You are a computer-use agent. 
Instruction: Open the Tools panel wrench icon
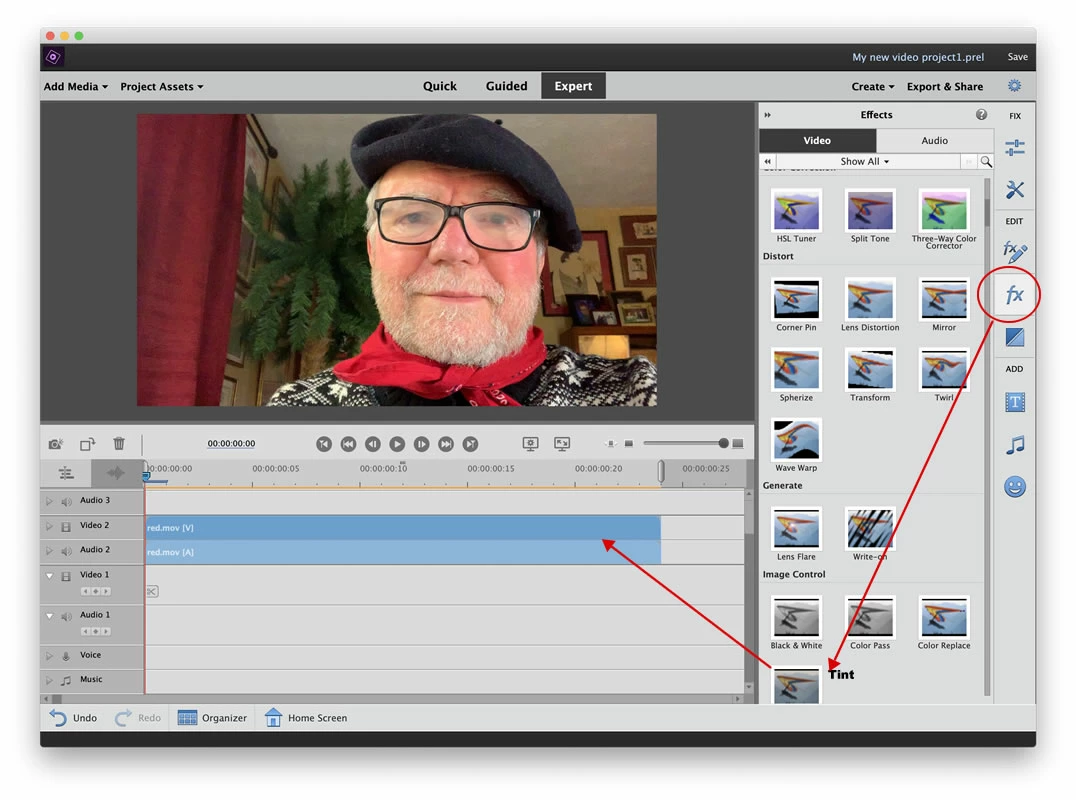click(x=1014, y=189)
